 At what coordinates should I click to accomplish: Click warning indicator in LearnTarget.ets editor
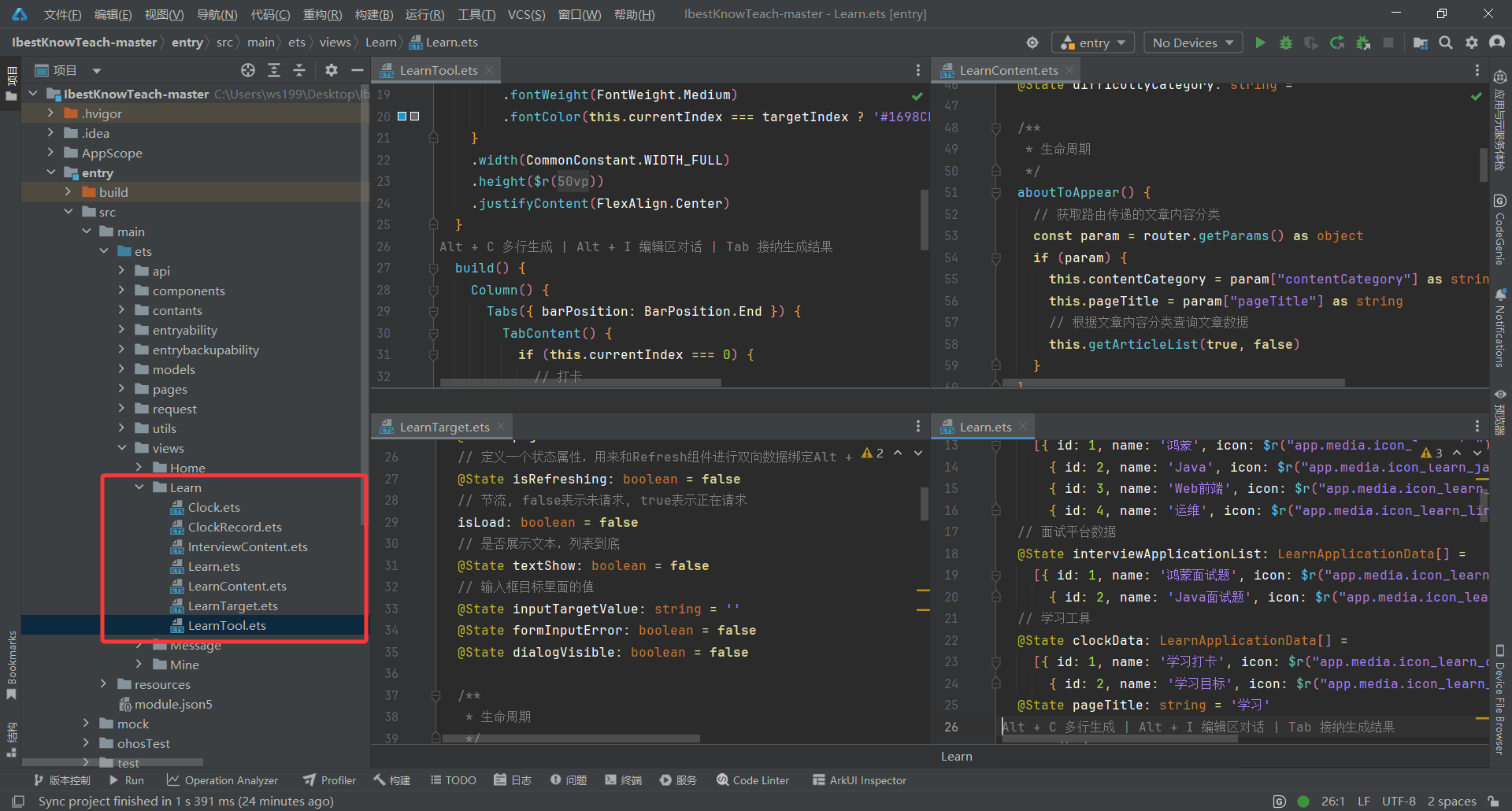[873, 453]
